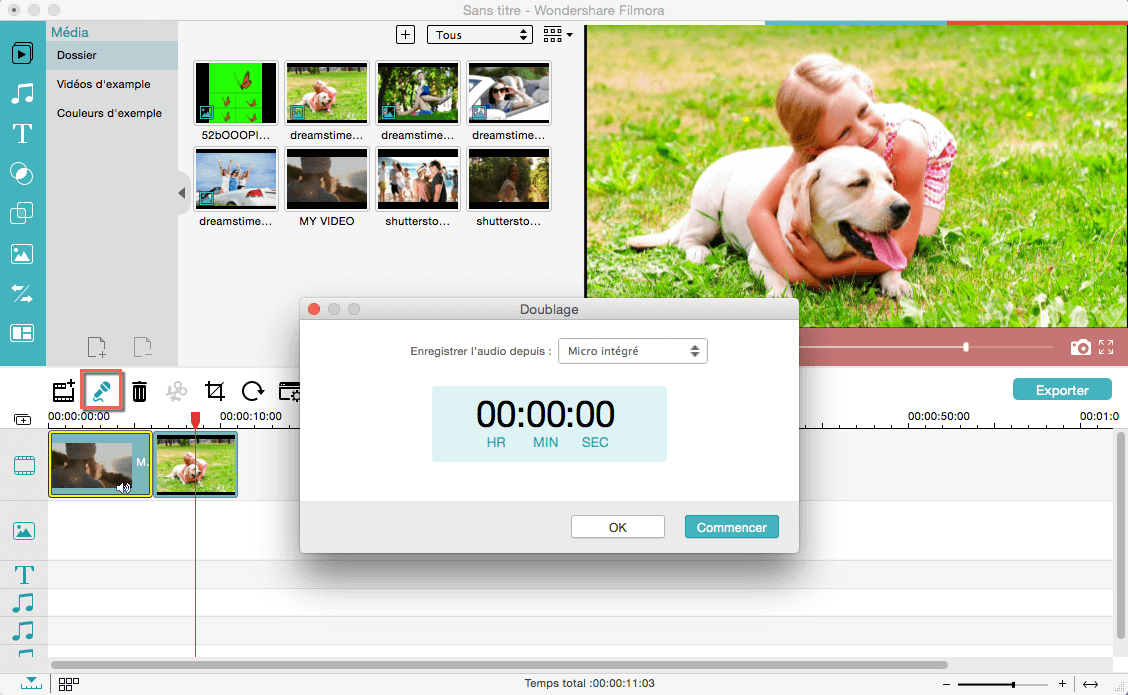Click the voiceover microphone icon in toolbar
Viewport: 1128px width, 695px height.
(x=101, y=390)
